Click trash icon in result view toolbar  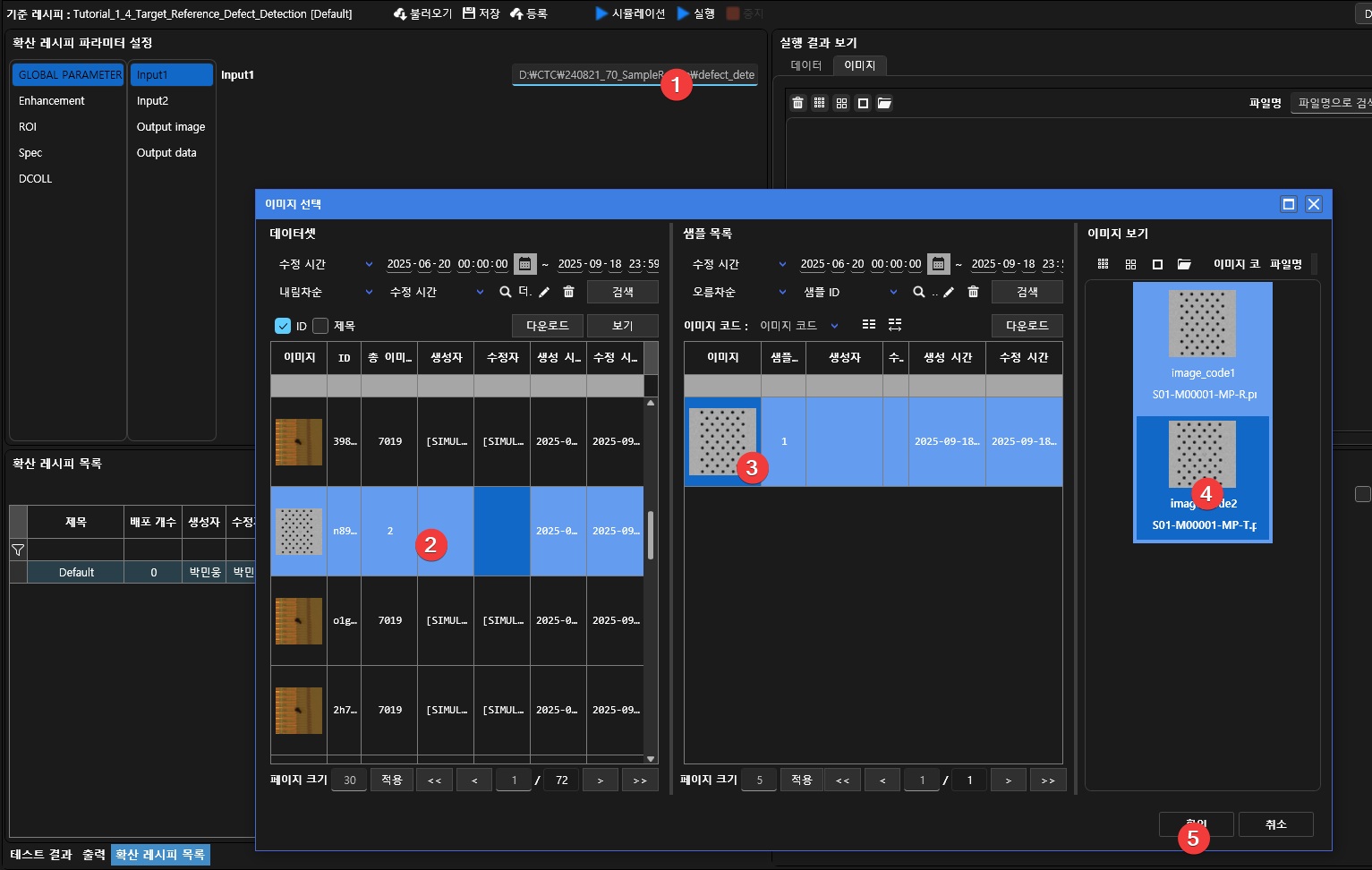point(797,103)
